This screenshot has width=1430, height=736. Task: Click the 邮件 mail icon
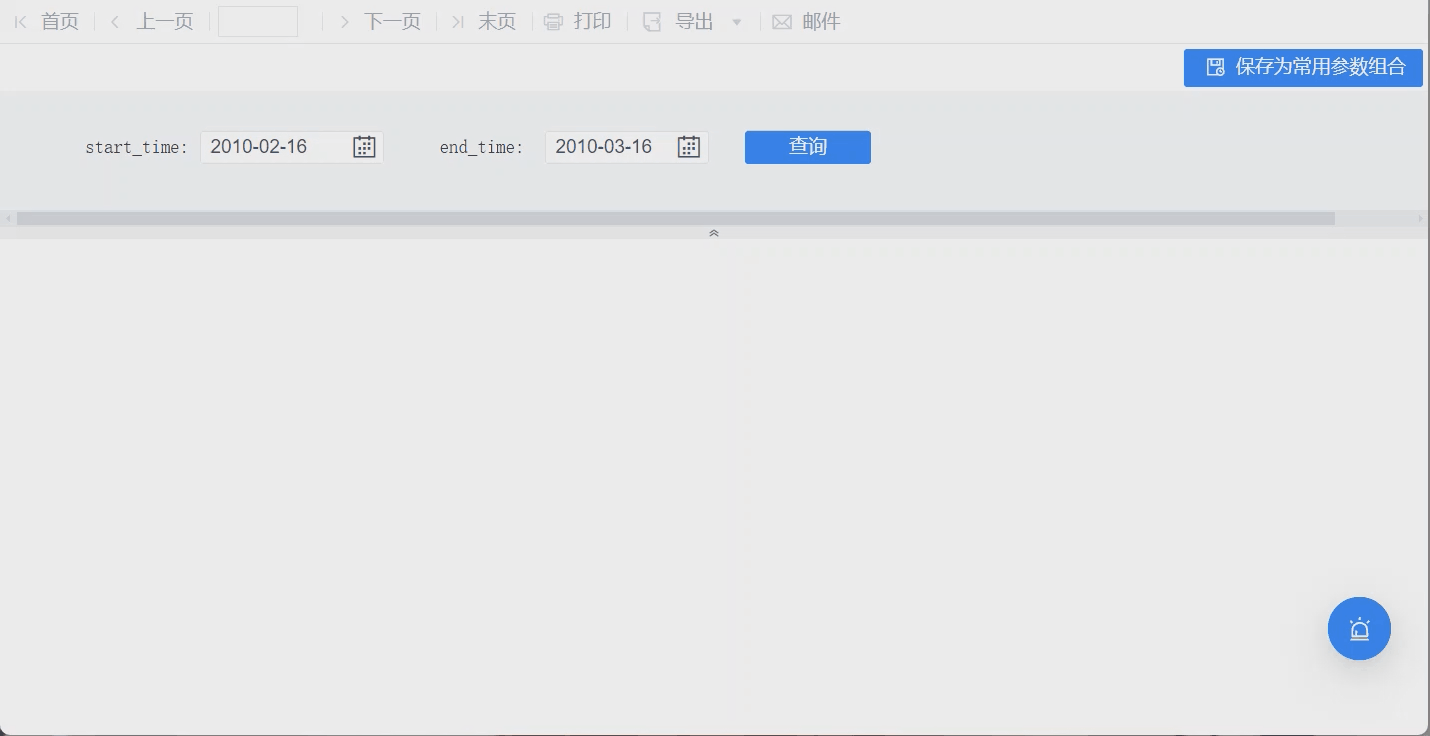782,21
